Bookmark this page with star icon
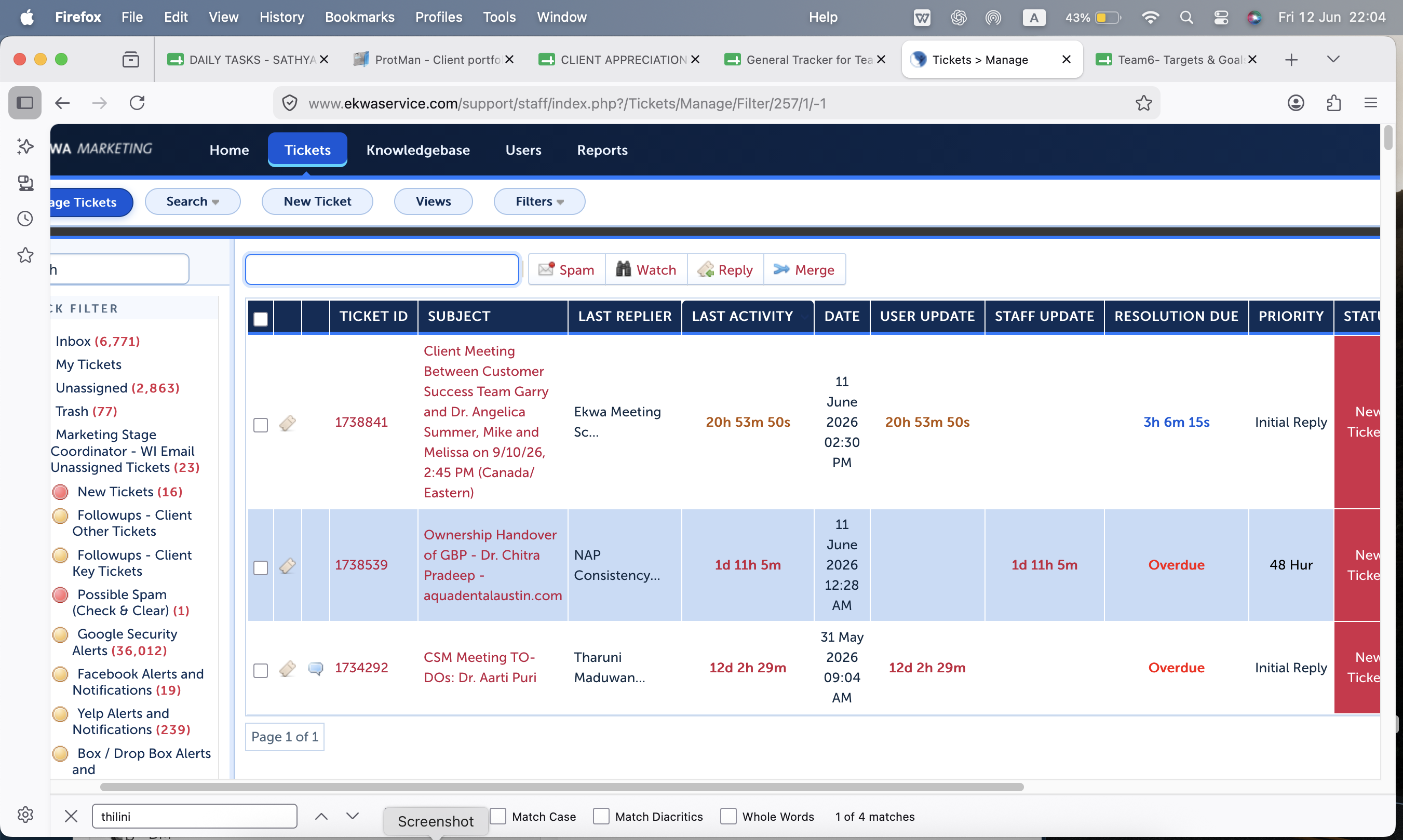Screen dimensions: 1403x840 coord(1143,103)
